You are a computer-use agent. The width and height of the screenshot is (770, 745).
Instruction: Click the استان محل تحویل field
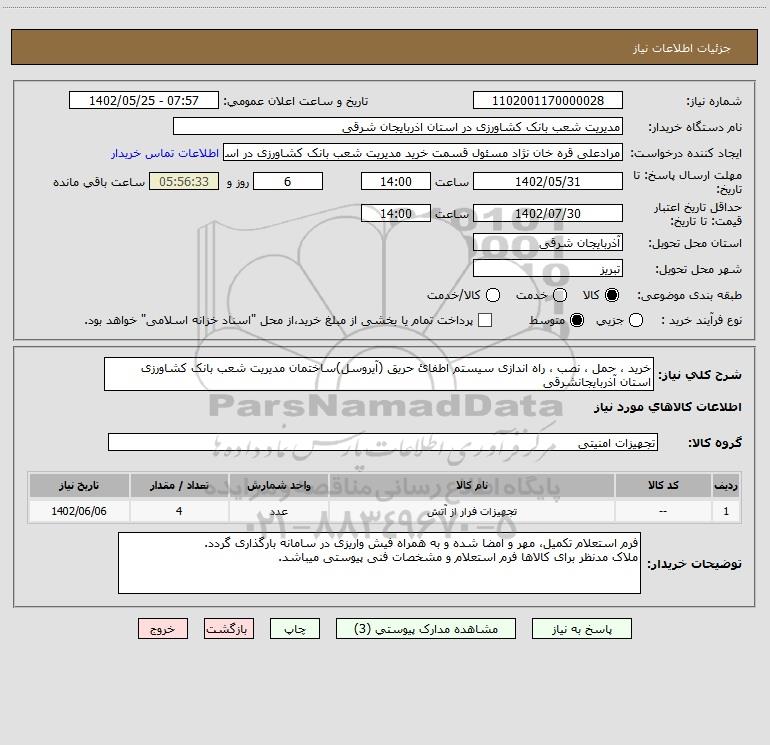(x=548, y=243)
